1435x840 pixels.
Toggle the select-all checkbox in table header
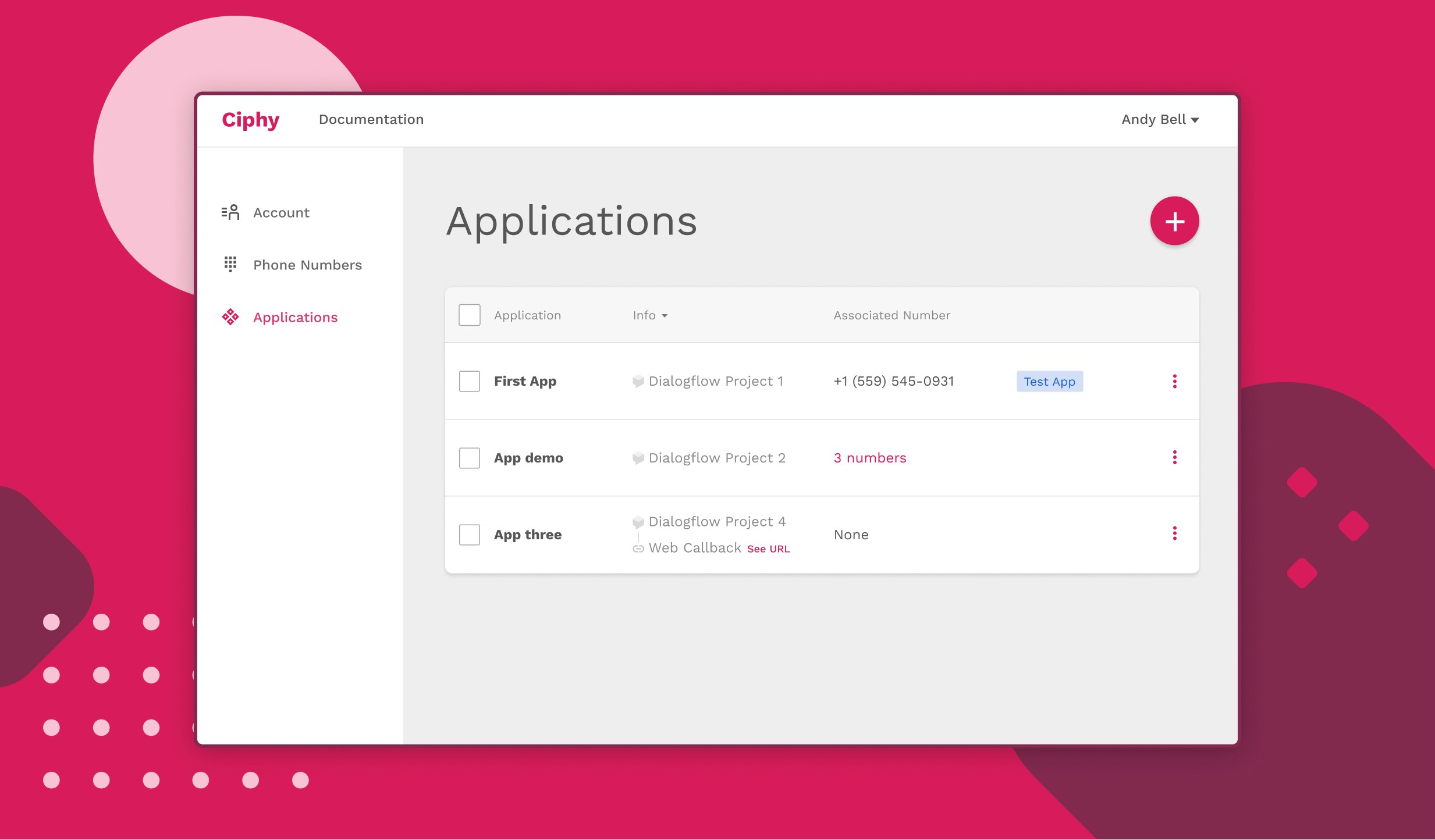(469, 315)
